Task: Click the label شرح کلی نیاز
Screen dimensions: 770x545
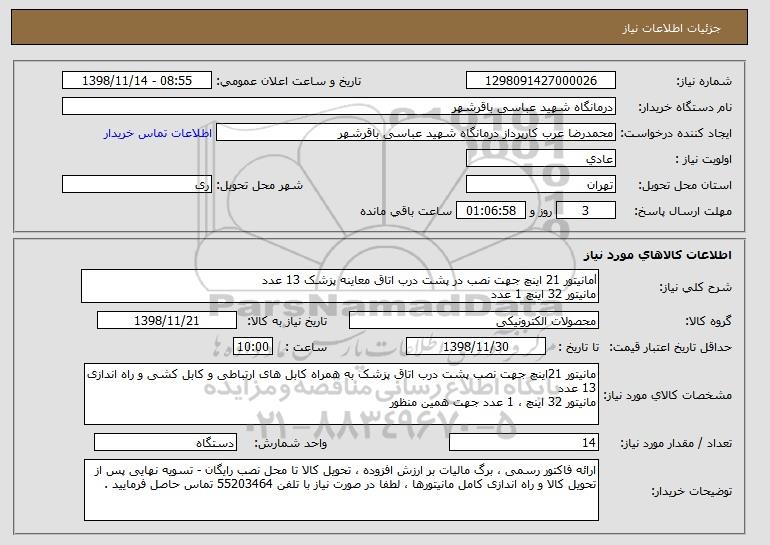Action: (x=695, y=287)
